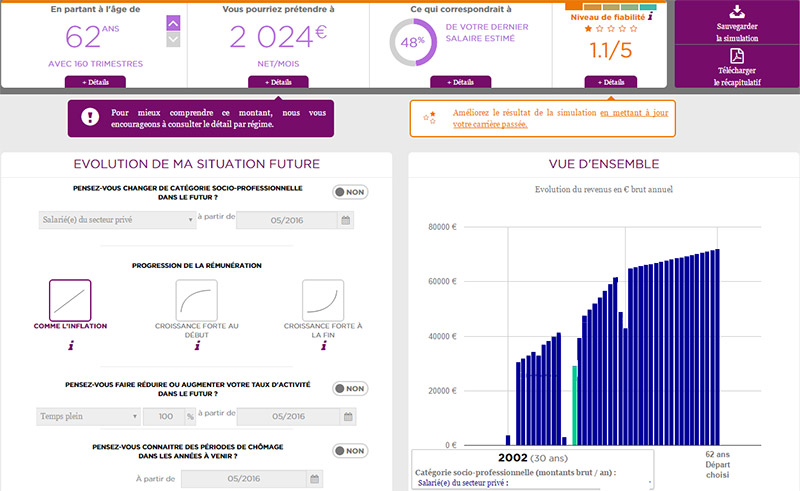
Task: Click info icon next to Niveau de fiabilité
Action: pyautogui.click(x=651, y=16)
